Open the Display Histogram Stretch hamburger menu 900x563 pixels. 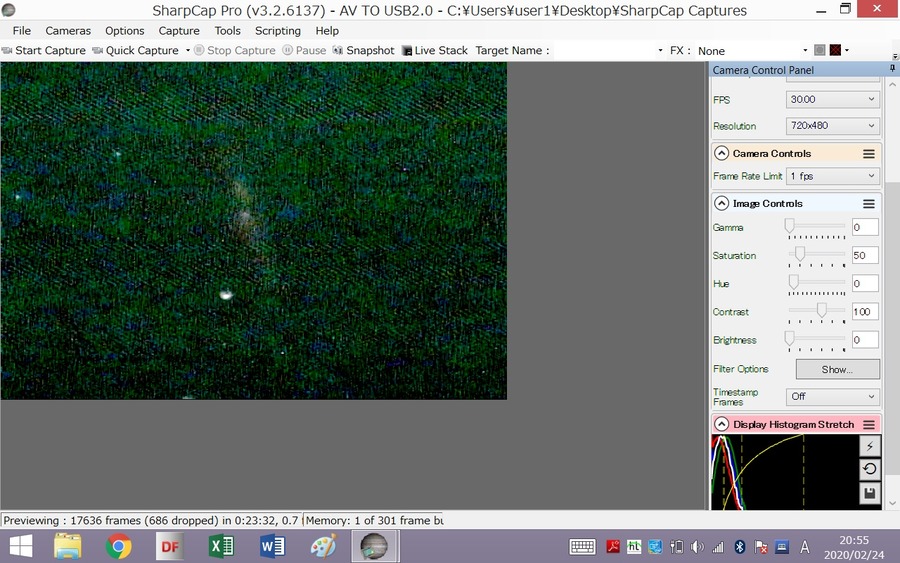pyautogui.click(x=869, y=425)
